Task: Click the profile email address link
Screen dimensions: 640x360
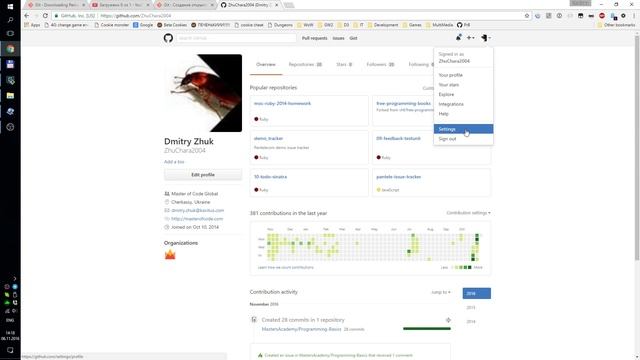Action: (x=198, y=210)
